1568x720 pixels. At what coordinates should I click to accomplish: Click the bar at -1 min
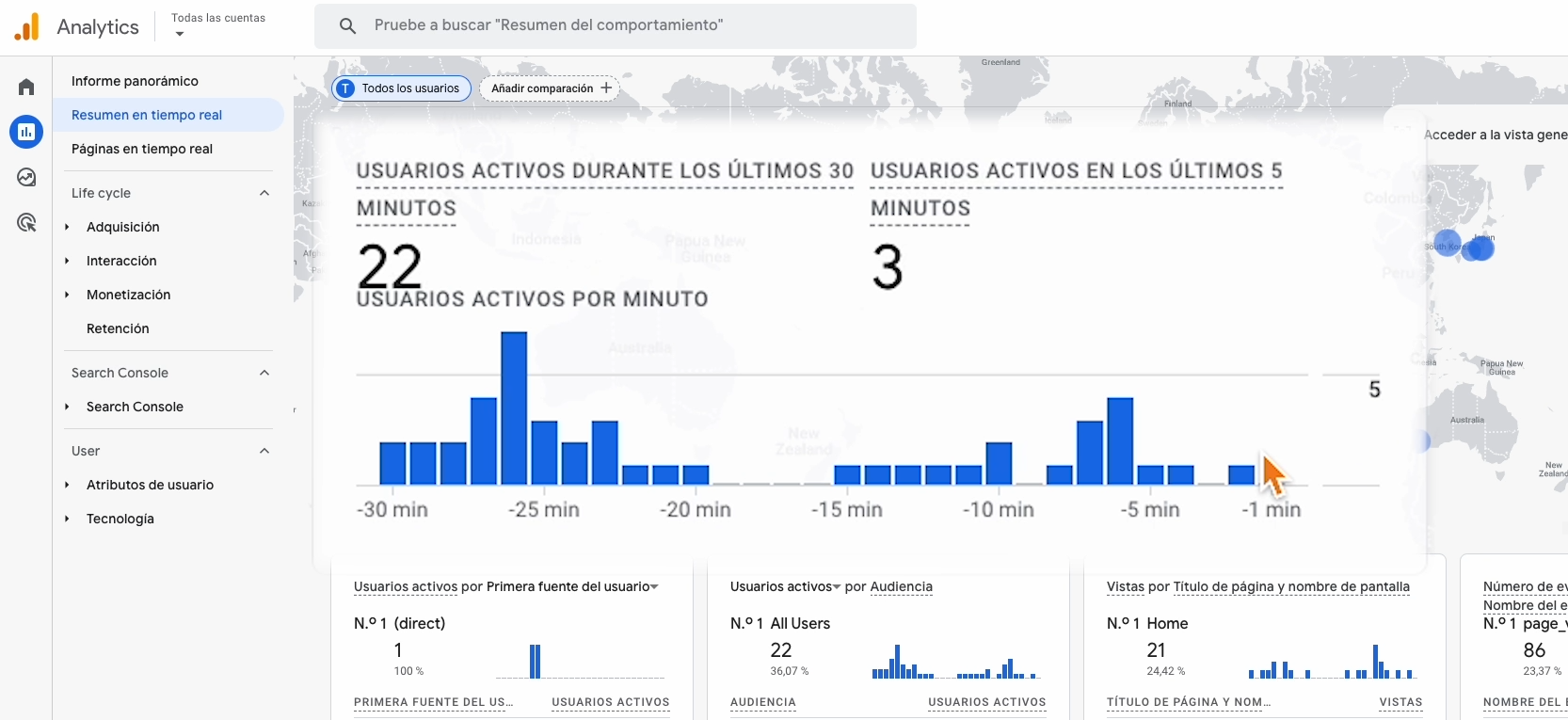1241,475
